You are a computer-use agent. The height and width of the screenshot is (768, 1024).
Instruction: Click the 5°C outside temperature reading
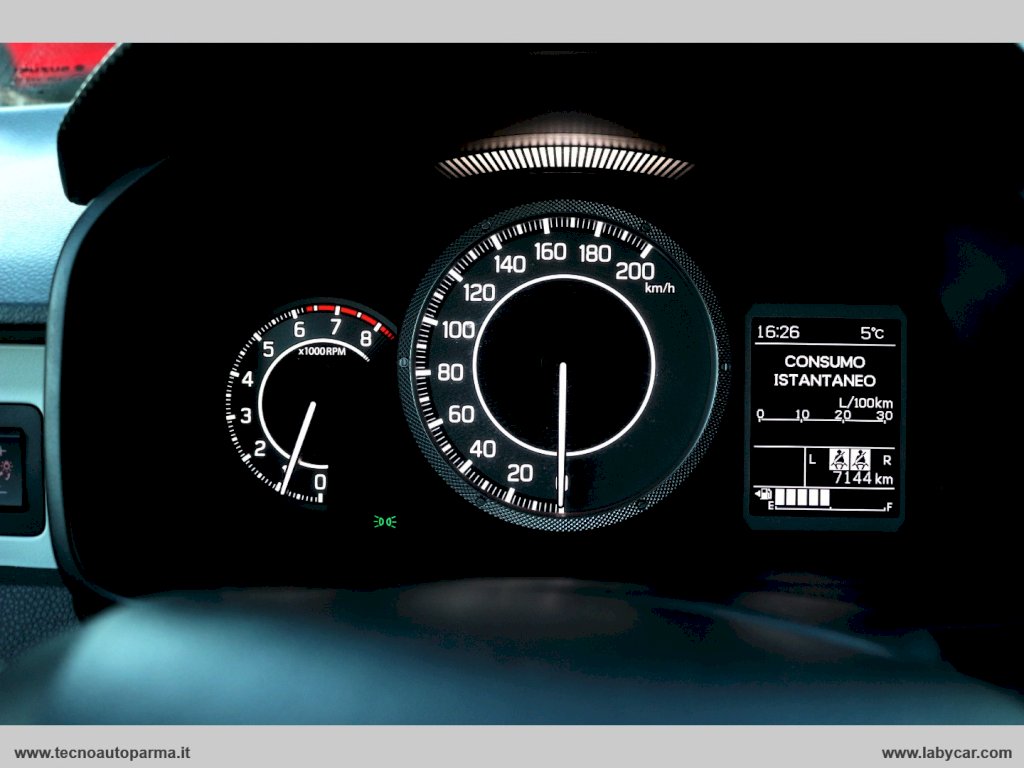(871, 332)
